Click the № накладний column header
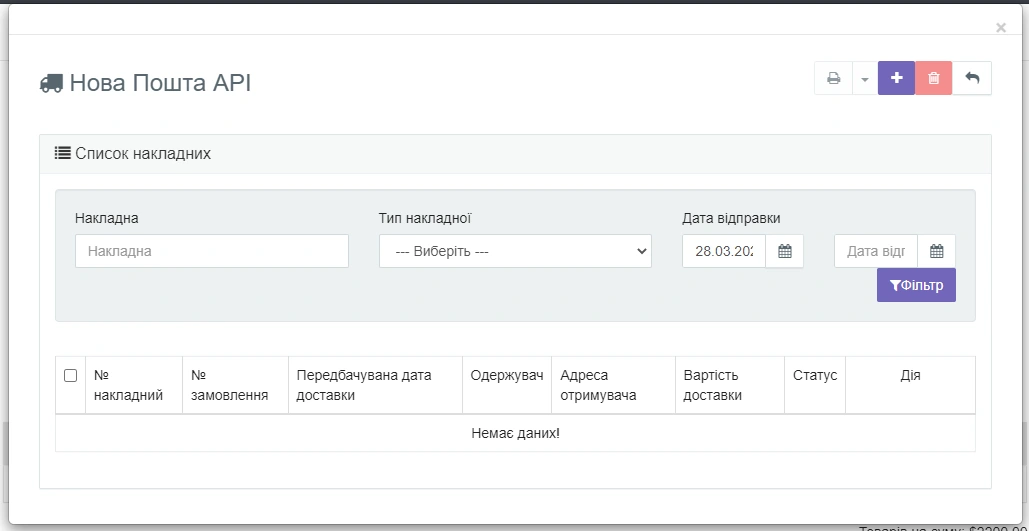Image resolution: width=1029 pixels, height=531 pixels. [x=128, y=385]
